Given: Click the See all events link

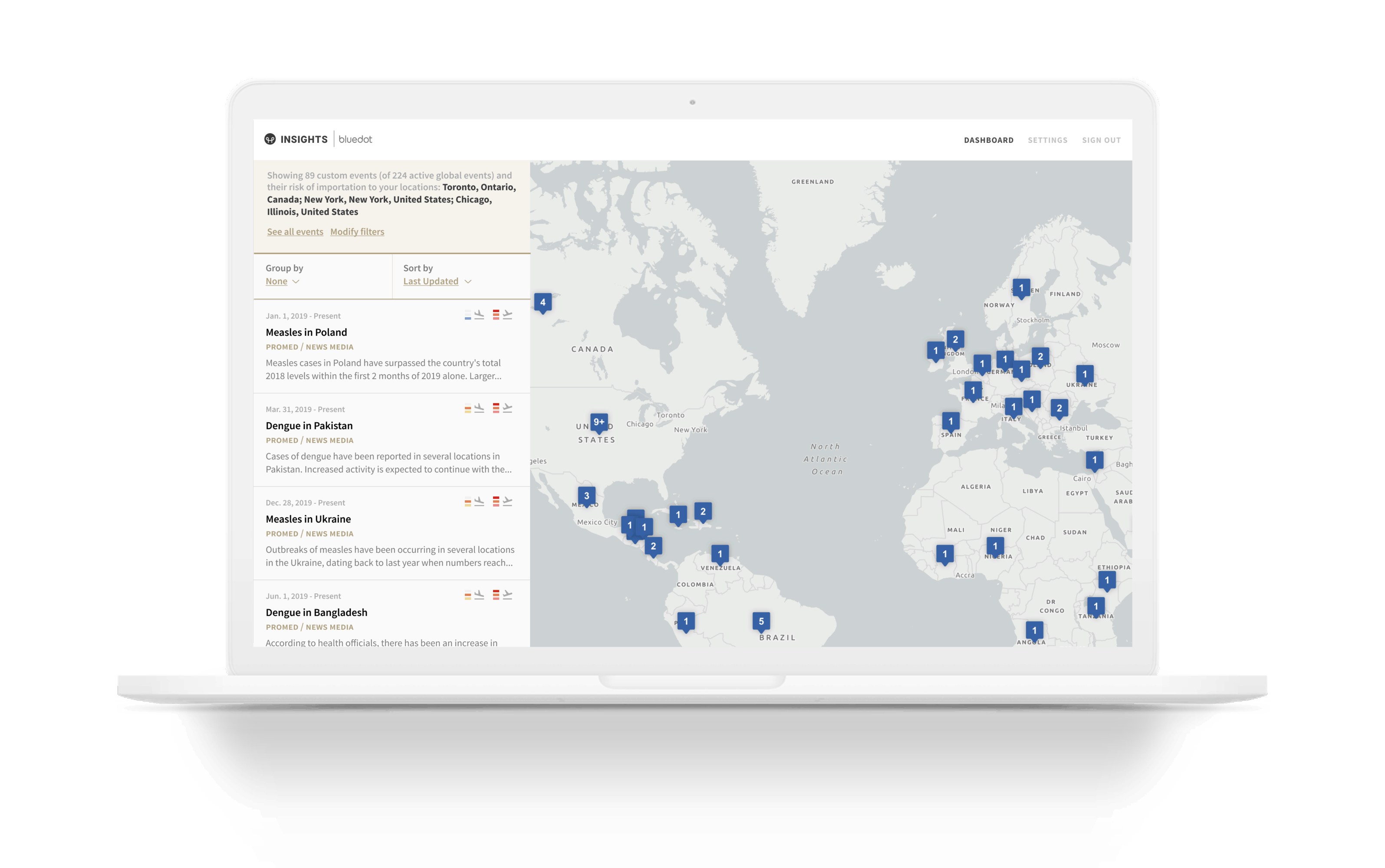Looking at the screenshot, I should (x=295, y=231).
